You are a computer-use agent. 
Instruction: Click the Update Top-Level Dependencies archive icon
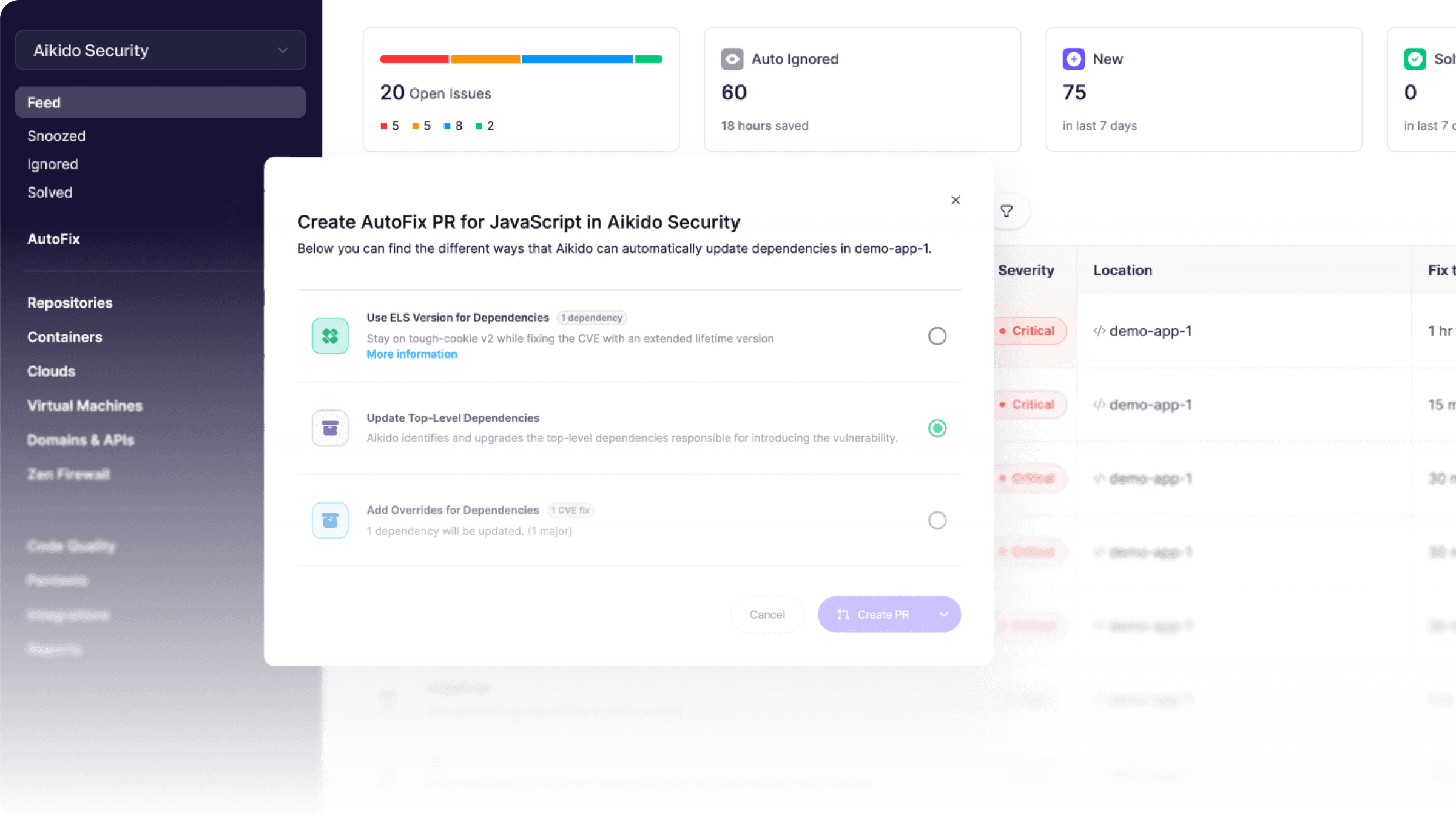tap(330, 428)
